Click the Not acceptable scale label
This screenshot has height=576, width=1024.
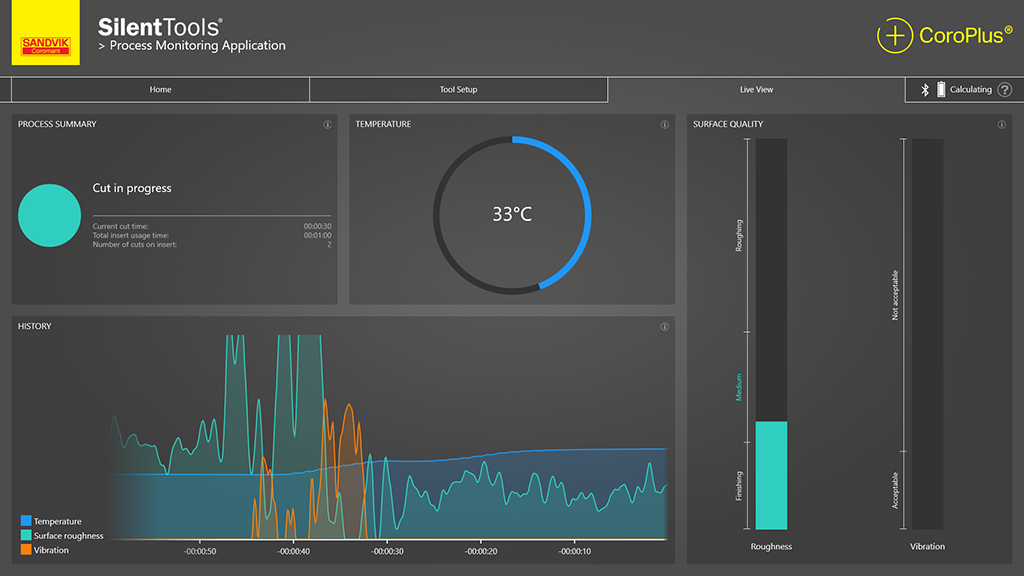click(895, 295)
